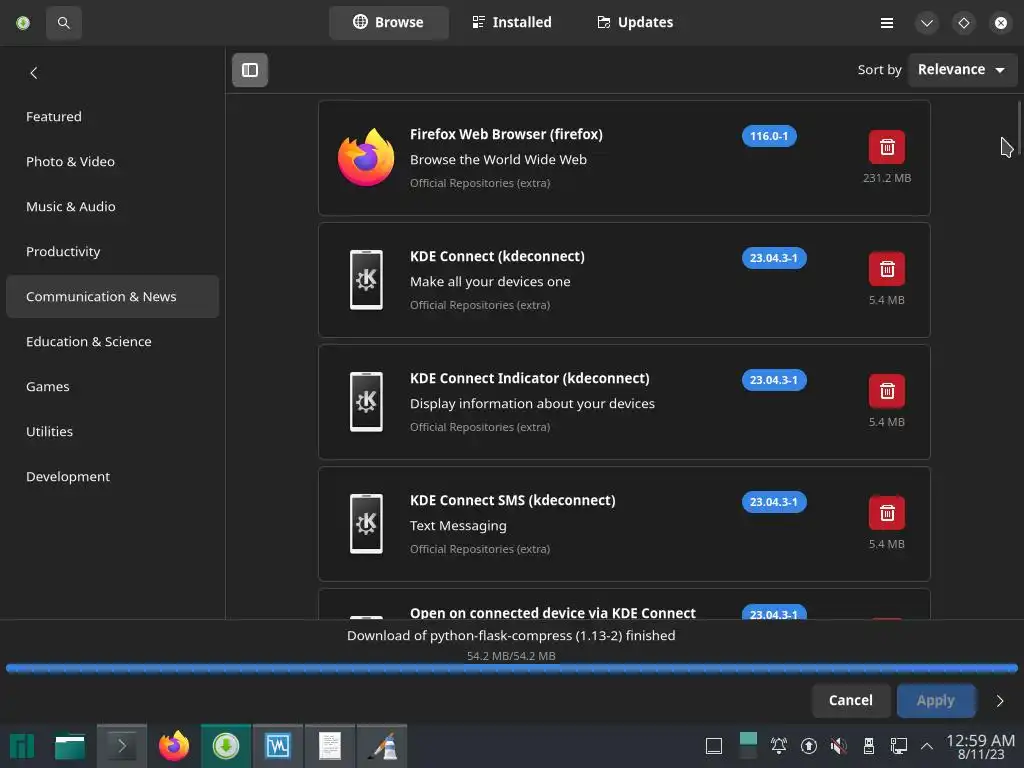Select the Productivity category
1024x768 pixels.
coord(112,251)
